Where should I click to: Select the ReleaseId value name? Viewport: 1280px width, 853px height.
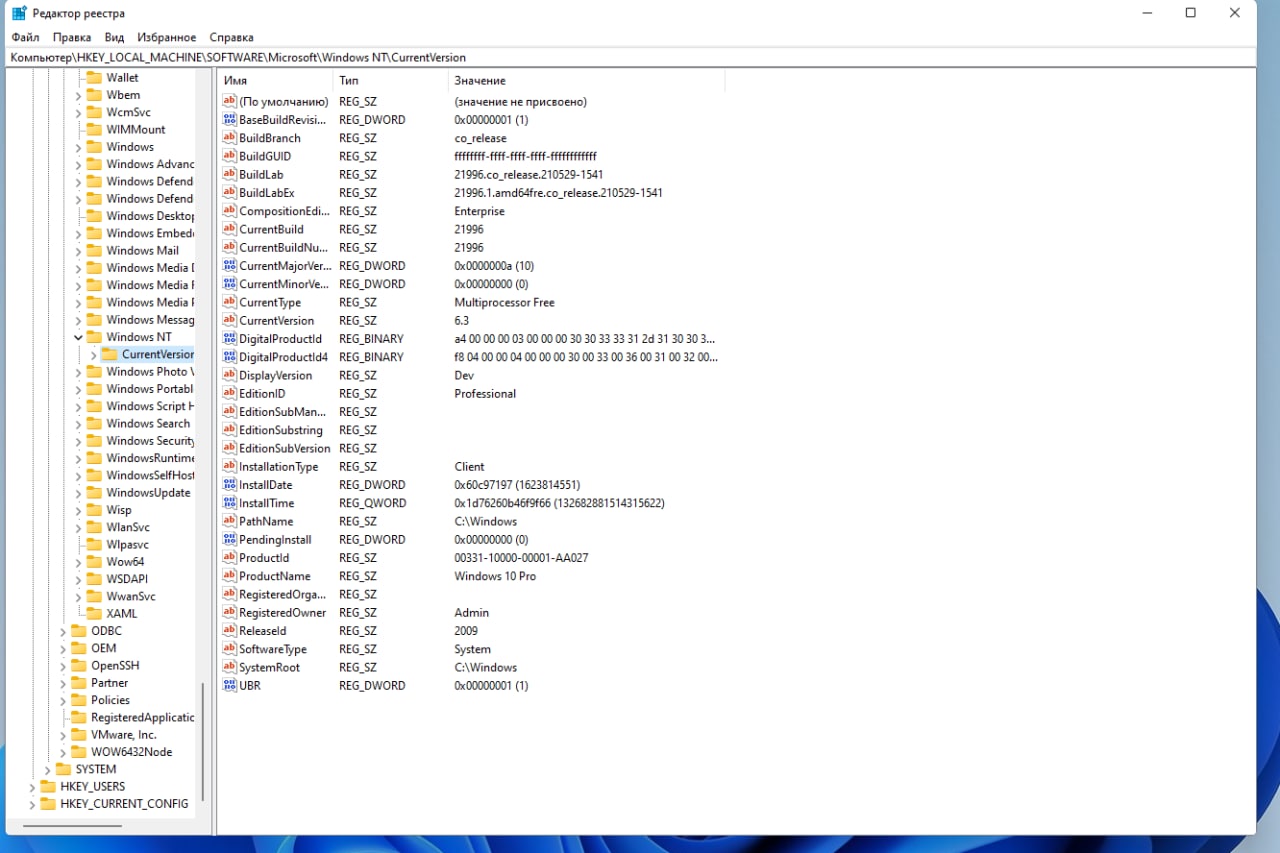point(262,631)
